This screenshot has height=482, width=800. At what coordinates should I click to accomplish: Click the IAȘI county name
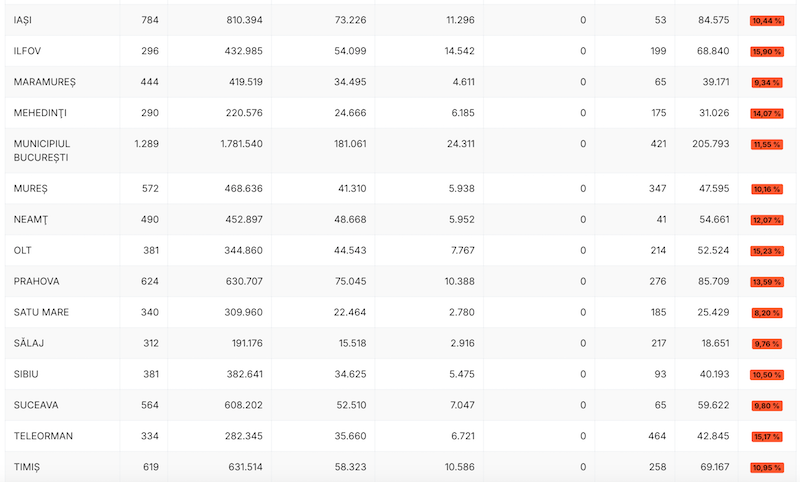tap(22, 20)
